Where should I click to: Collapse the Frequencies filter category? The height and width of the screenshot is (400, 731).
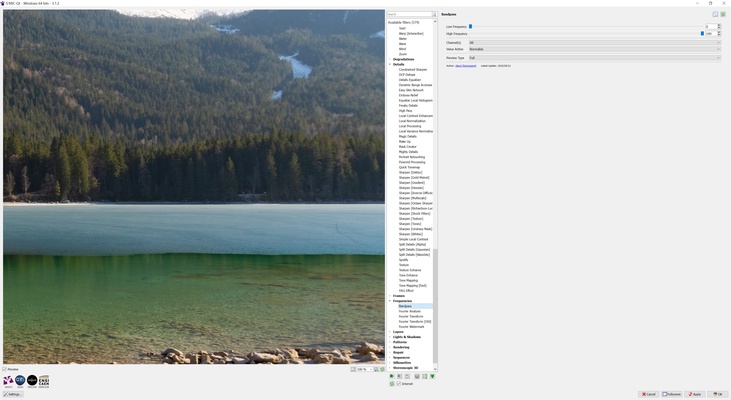click(x=390, y=301)
